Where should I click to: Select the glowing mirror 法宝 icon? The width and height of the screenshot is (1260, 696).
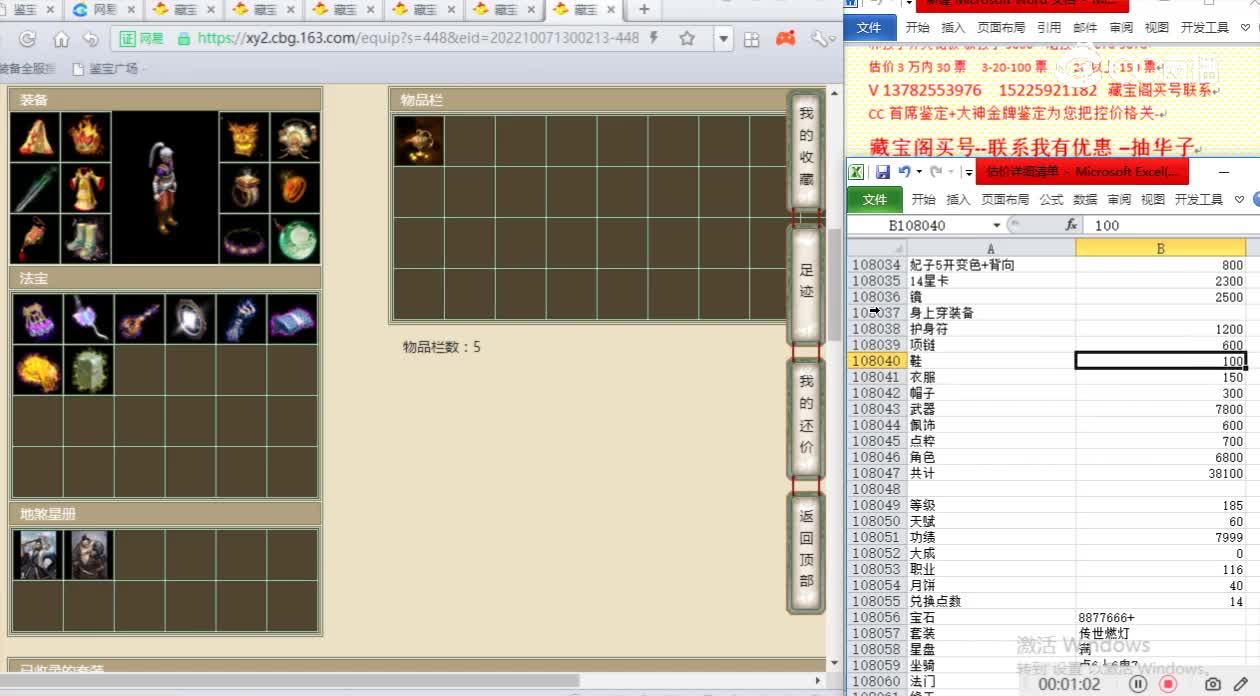click(x=191, y=319)
